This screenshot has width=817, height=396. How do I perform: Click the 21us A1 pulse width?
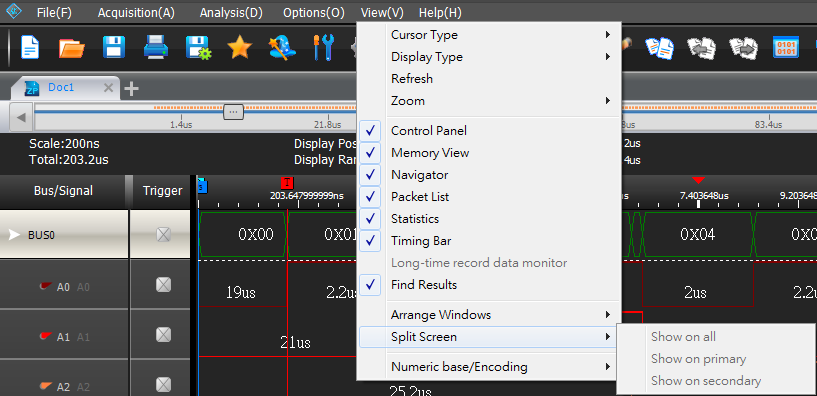pos(295,342)
